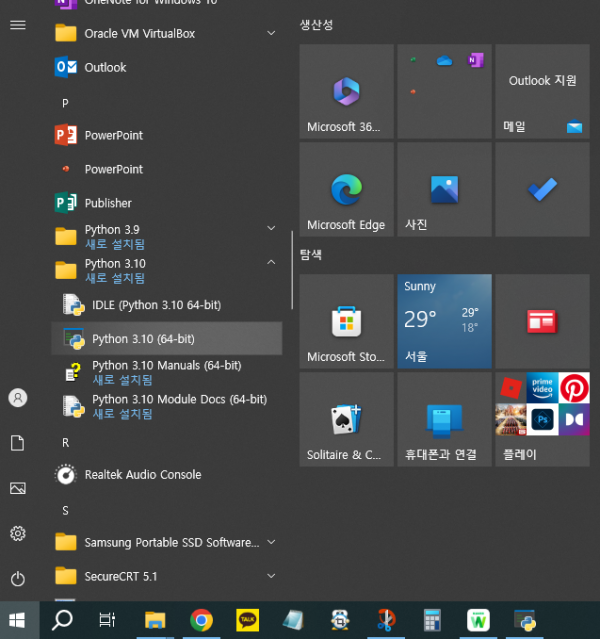Open the Documents shortcut in the sidebar
The height and width of the screenshot is (639, 600).
(x=18, y=443)
